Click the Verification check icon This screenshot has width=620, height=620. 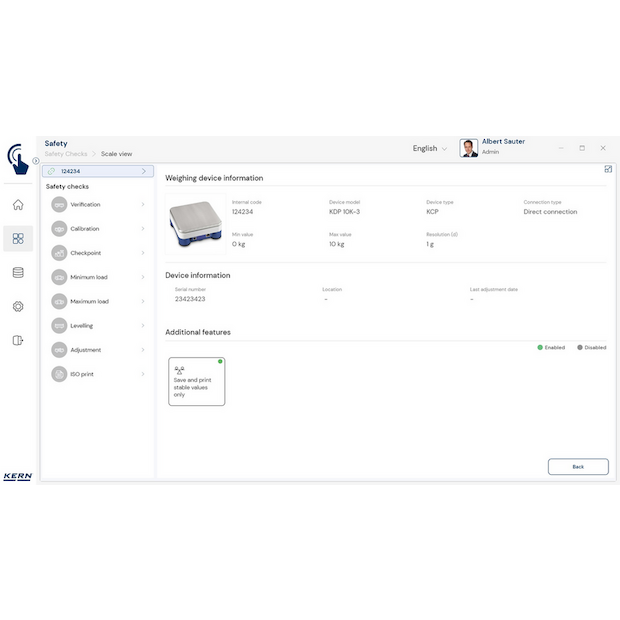pyautogui.click(x=59, y=204)
